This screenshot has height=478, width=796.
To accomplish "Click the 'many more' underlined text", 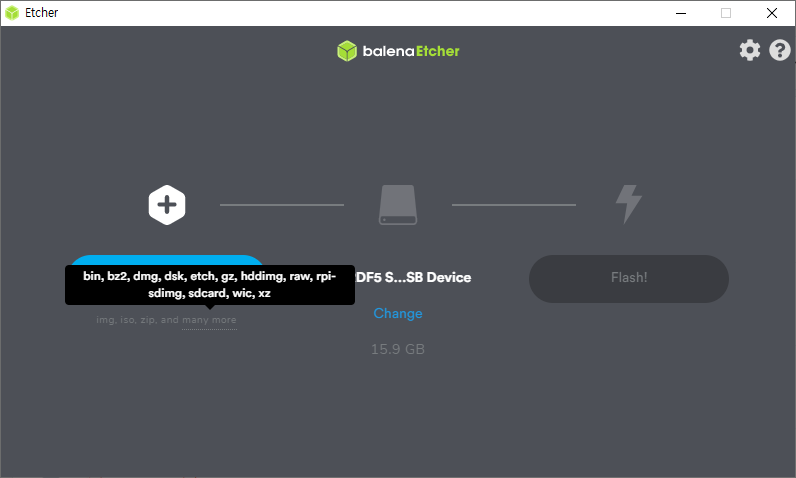I will (x=209, y=320).
